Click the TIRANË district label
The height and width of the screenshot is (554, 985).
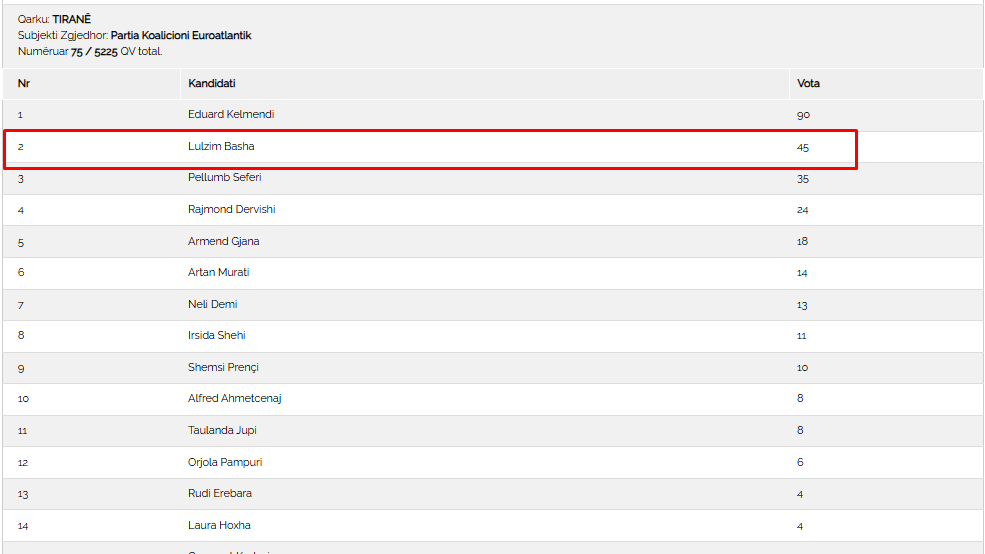coord(71,19)
